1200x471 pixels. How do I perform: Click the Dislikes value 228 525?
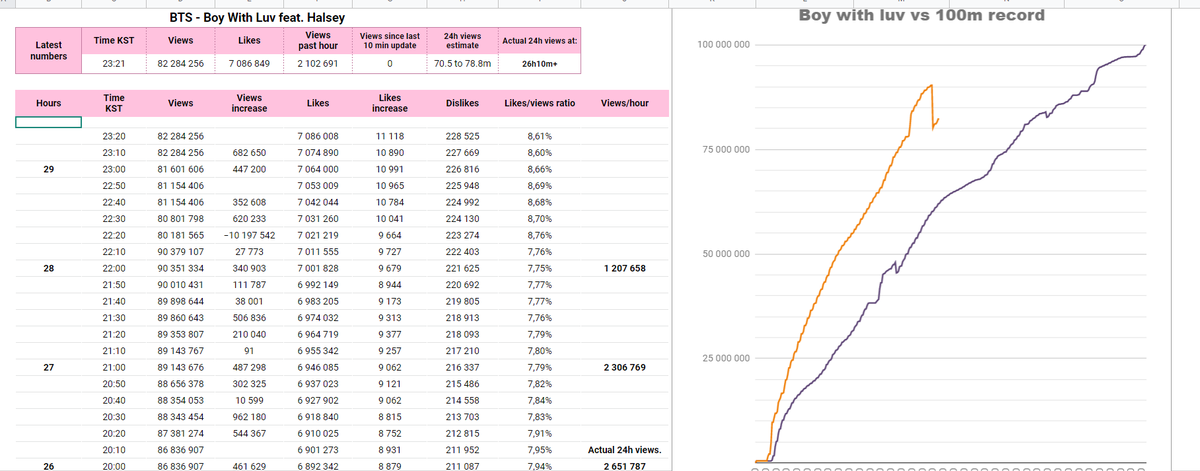pyautogui.click(x=465, y=136)
